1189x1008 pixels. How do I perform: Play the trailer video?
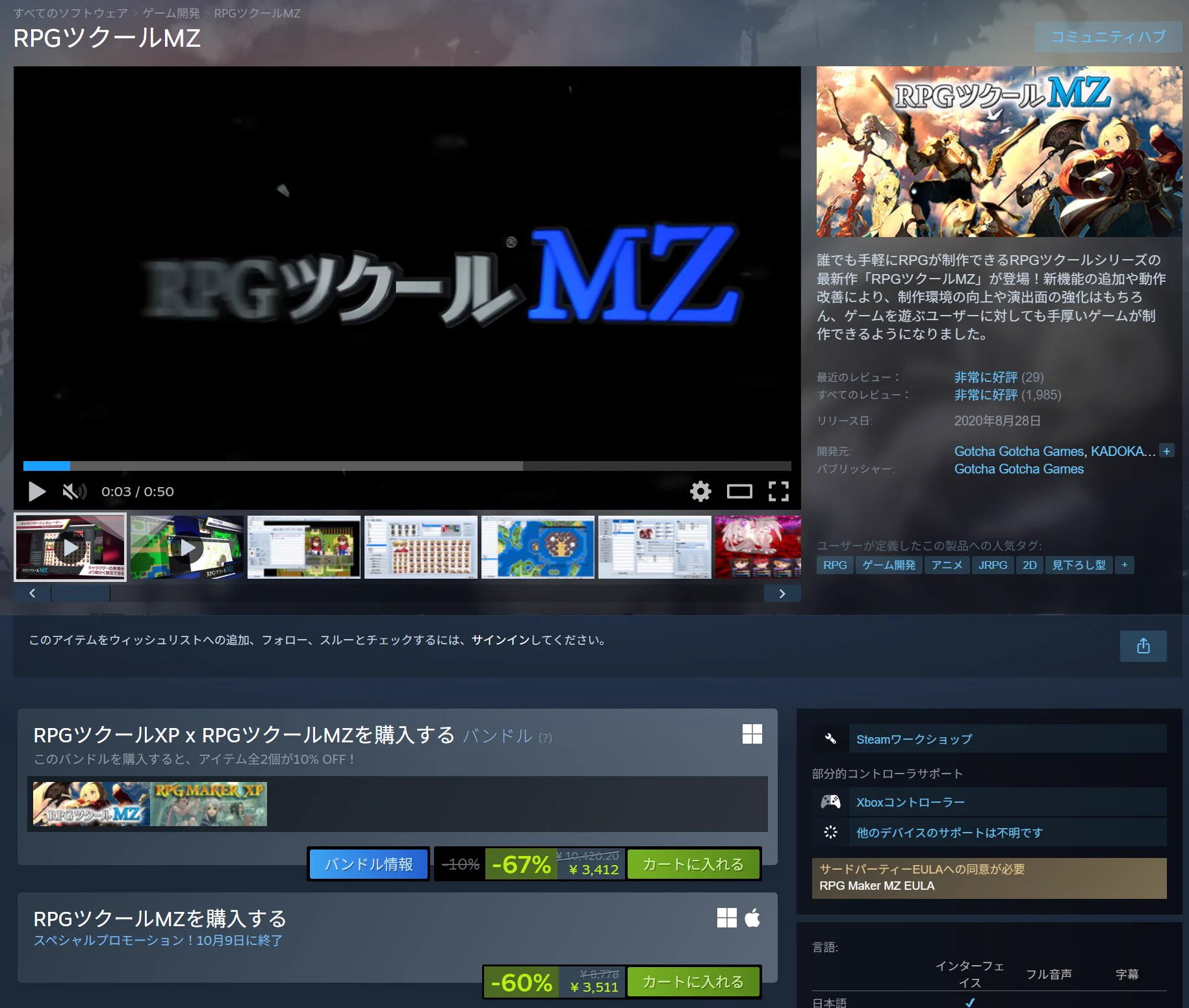37,492
